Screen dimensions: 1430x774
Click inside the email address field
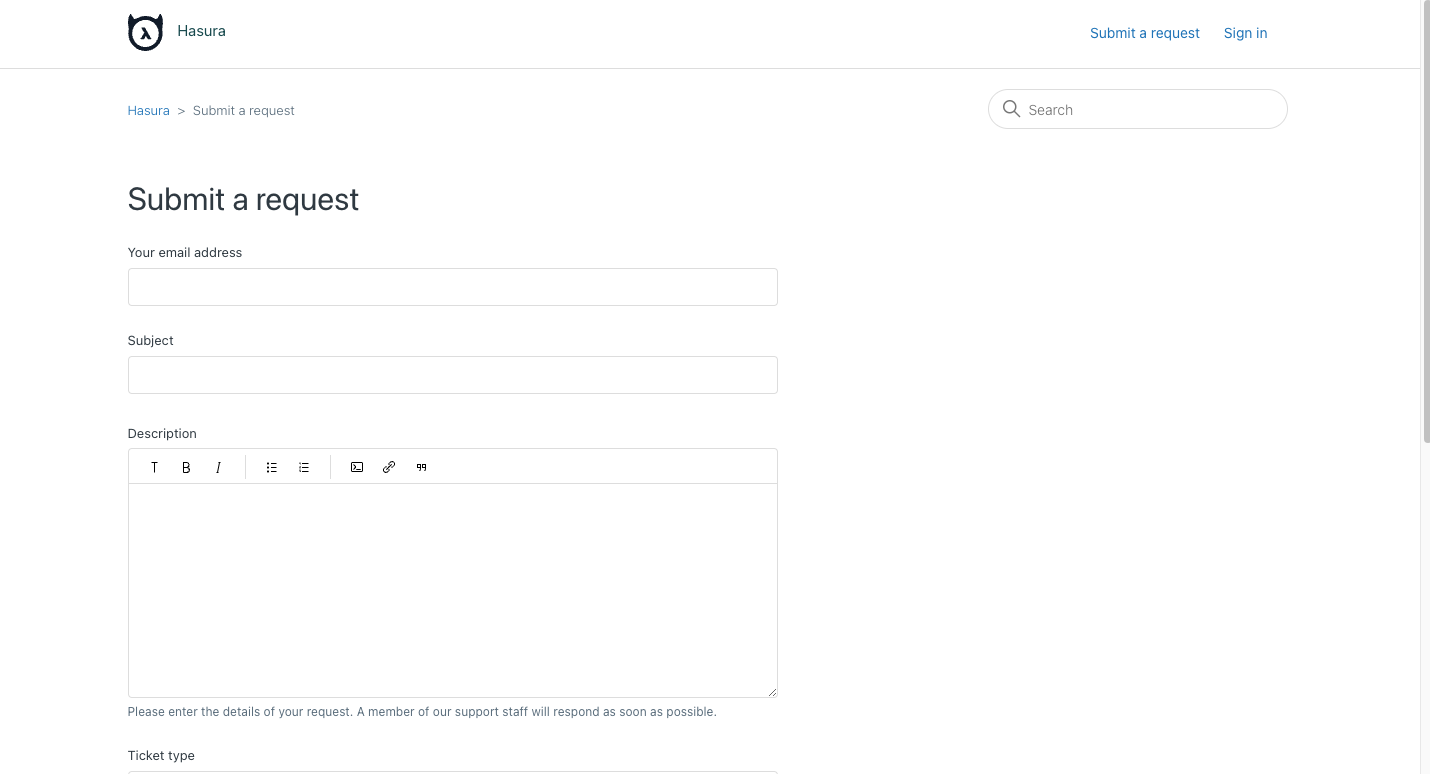(452, 287)
